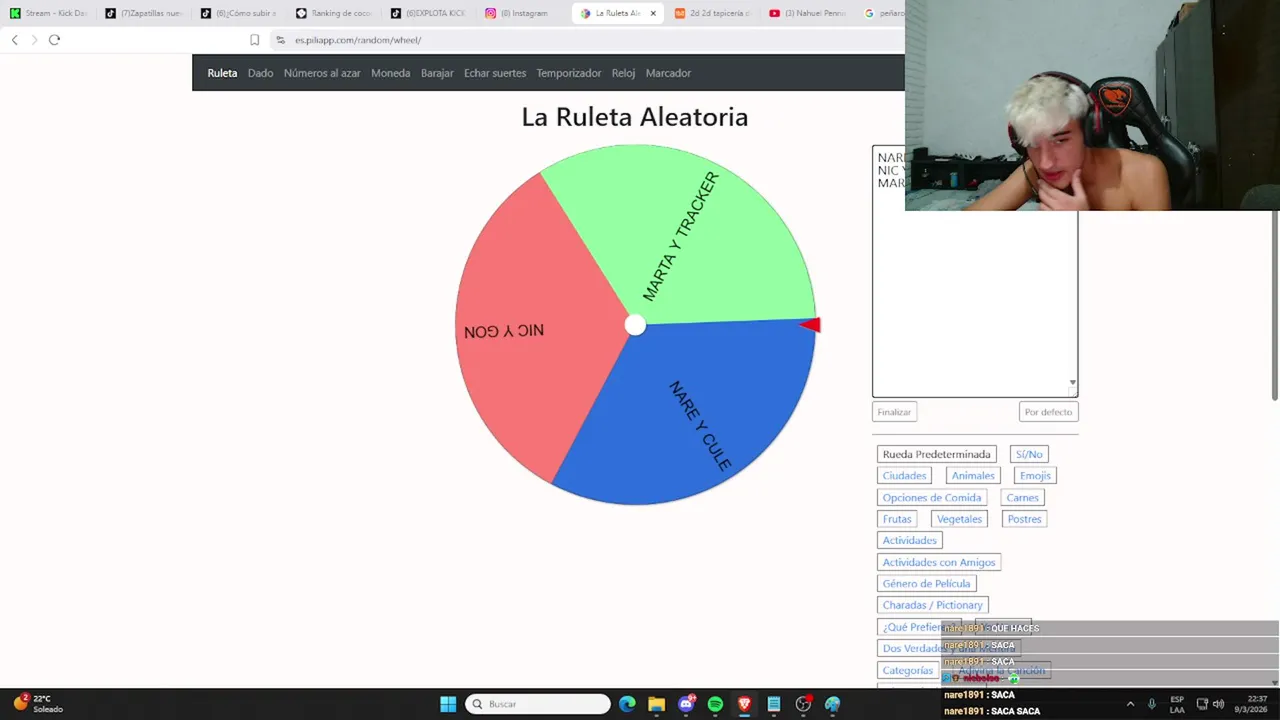The width and height of the screenshot is (1280, 720).
Task: Open Brave browser from the taskbar
Action: click(744, 704)
